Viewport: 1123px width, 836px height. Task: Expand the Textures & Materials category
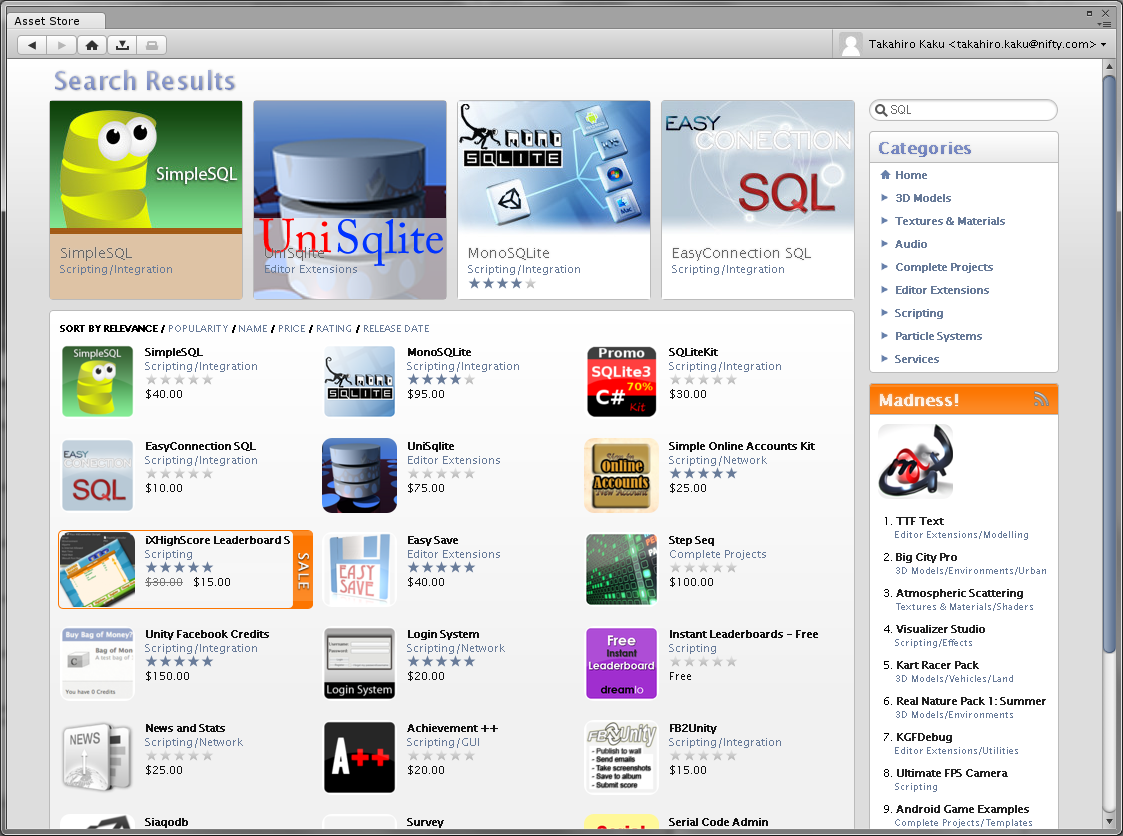pos(950,221)
